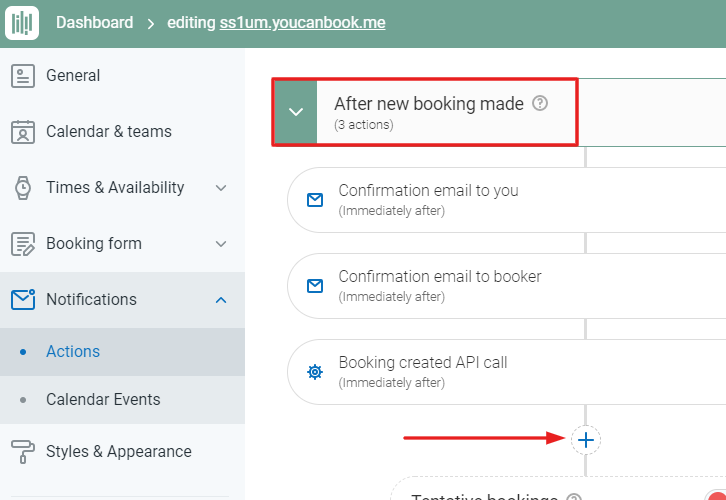This screenshot has height=500, width=726.
Task: Select the Actions submenu item
Action: pyautogui.click(x=73, y=351)
